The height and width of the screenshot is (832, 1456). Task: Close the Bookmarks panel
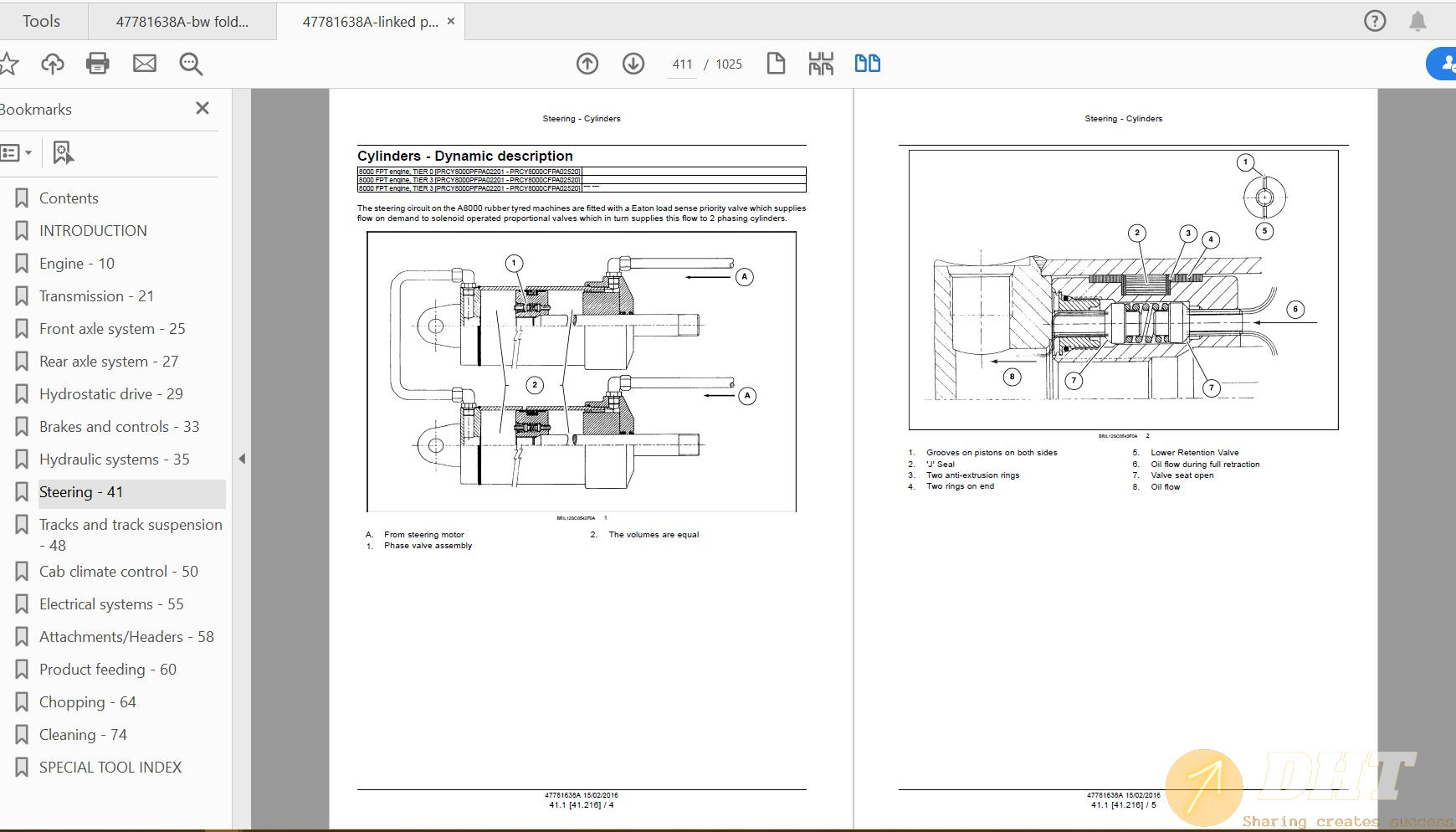point(202,108)
